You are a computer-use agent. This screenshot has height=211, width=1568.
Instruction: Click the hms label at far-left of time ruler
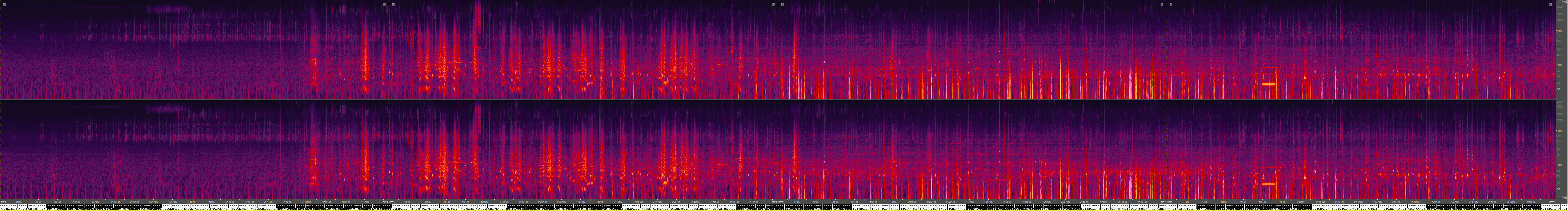coord(3,202)
